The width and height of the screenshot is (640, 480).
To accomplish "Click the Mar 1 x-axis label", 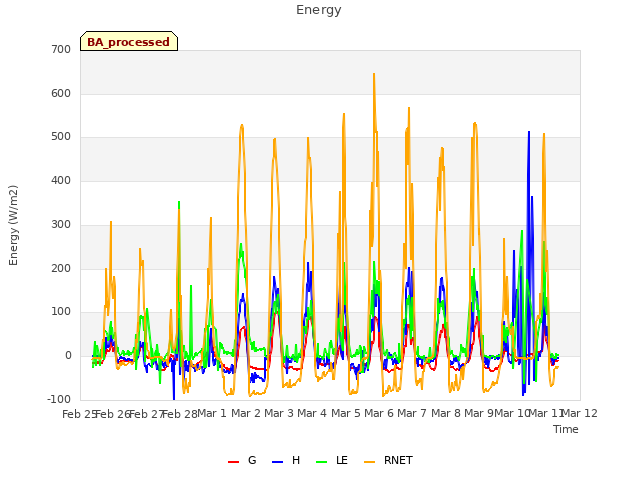I will click(212, 414).
